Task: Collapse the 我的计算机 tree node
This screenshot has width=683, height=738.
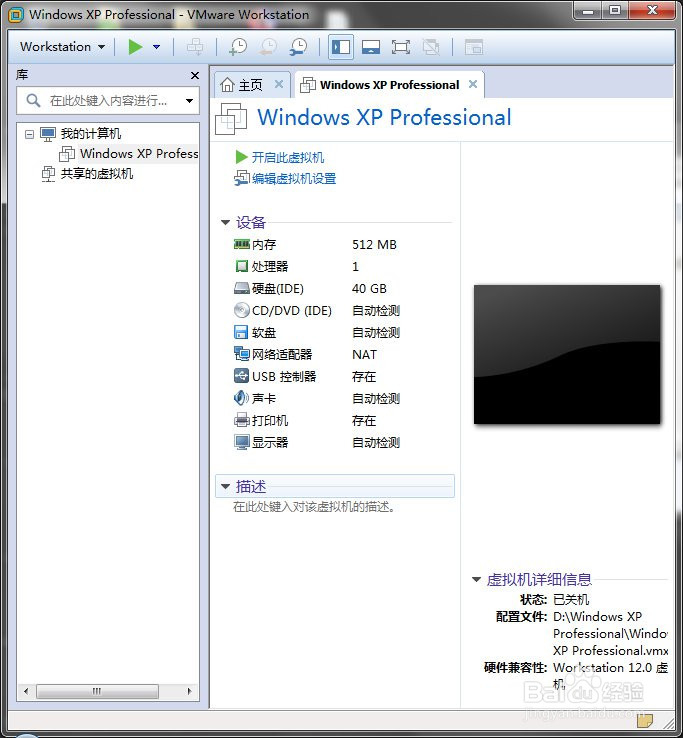Action: [x=29, y=135]
